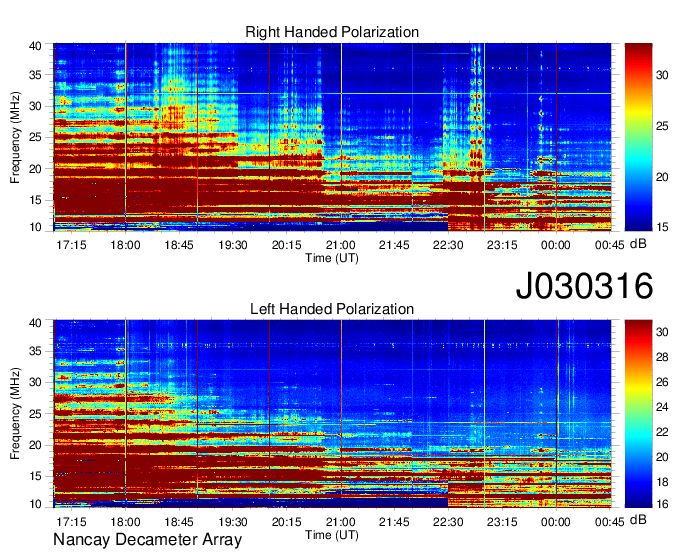Click 00:00 on the top time axis
The width and height of the screenshot is (680, 552).
(x=556, y=245)
